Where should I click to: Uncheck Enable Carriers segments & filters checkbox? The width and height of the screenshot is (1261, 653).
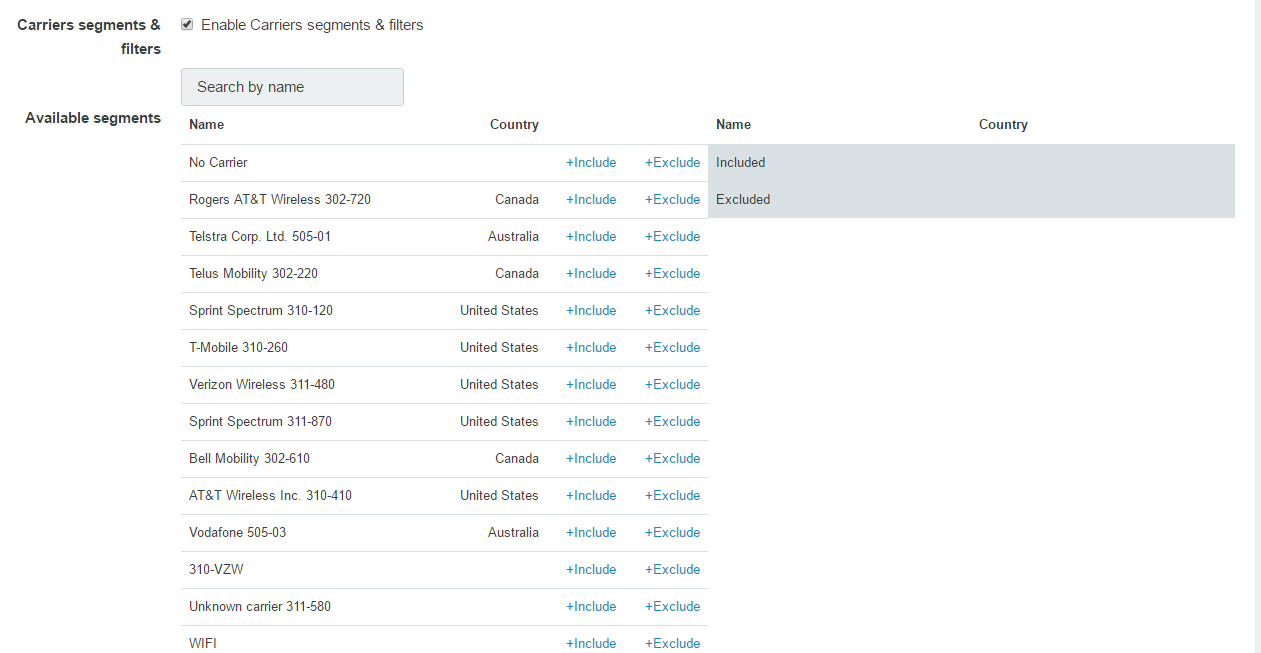coord(187,25)
